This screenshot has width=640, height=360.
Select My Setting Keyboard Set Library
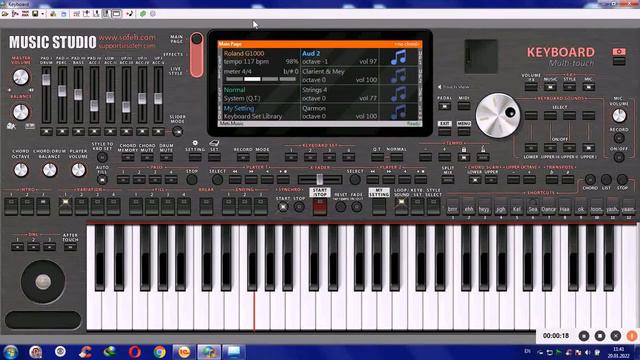[261, 112]
